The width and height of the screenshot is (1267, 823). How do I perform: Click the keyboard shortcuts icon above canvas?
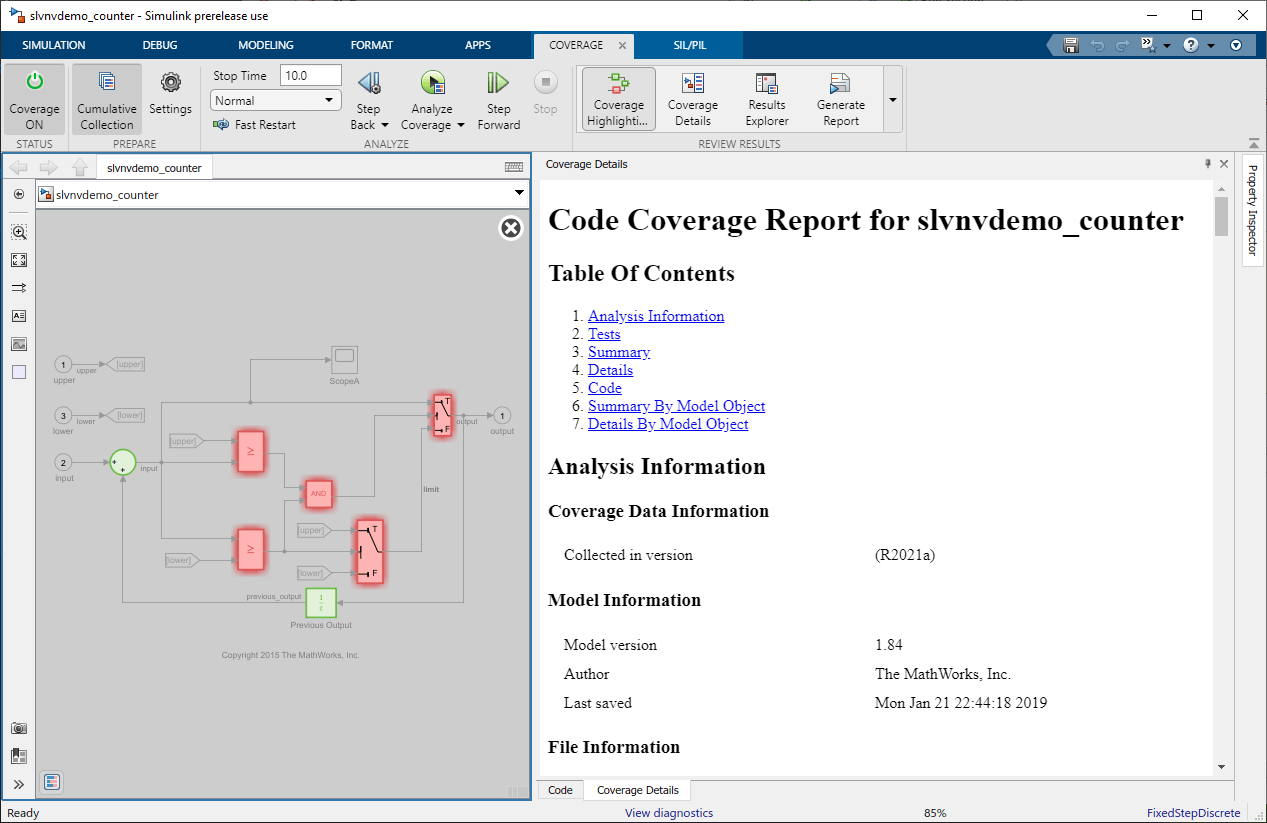click(x=514, y=168)
